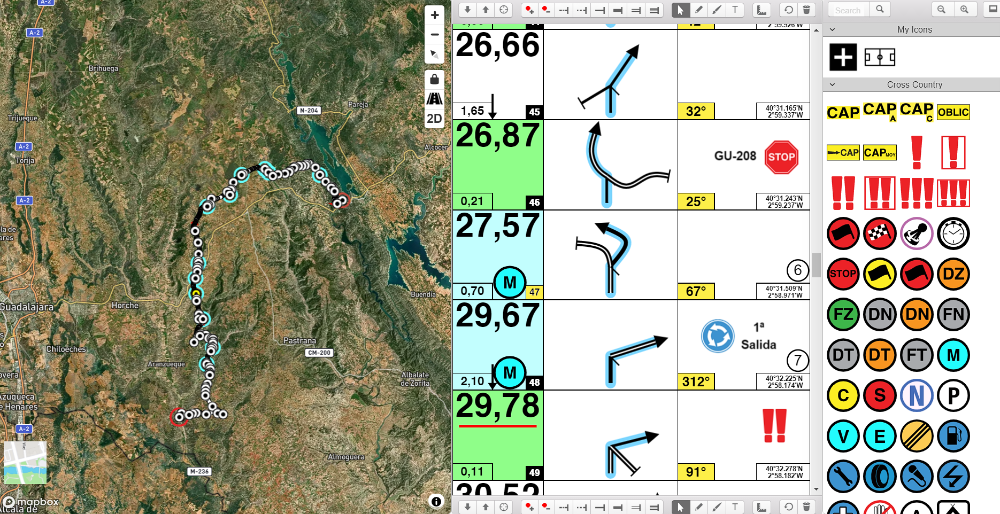Pick the single boxed exclamation danger icon
1000x514 pixels.
[953, 152]
